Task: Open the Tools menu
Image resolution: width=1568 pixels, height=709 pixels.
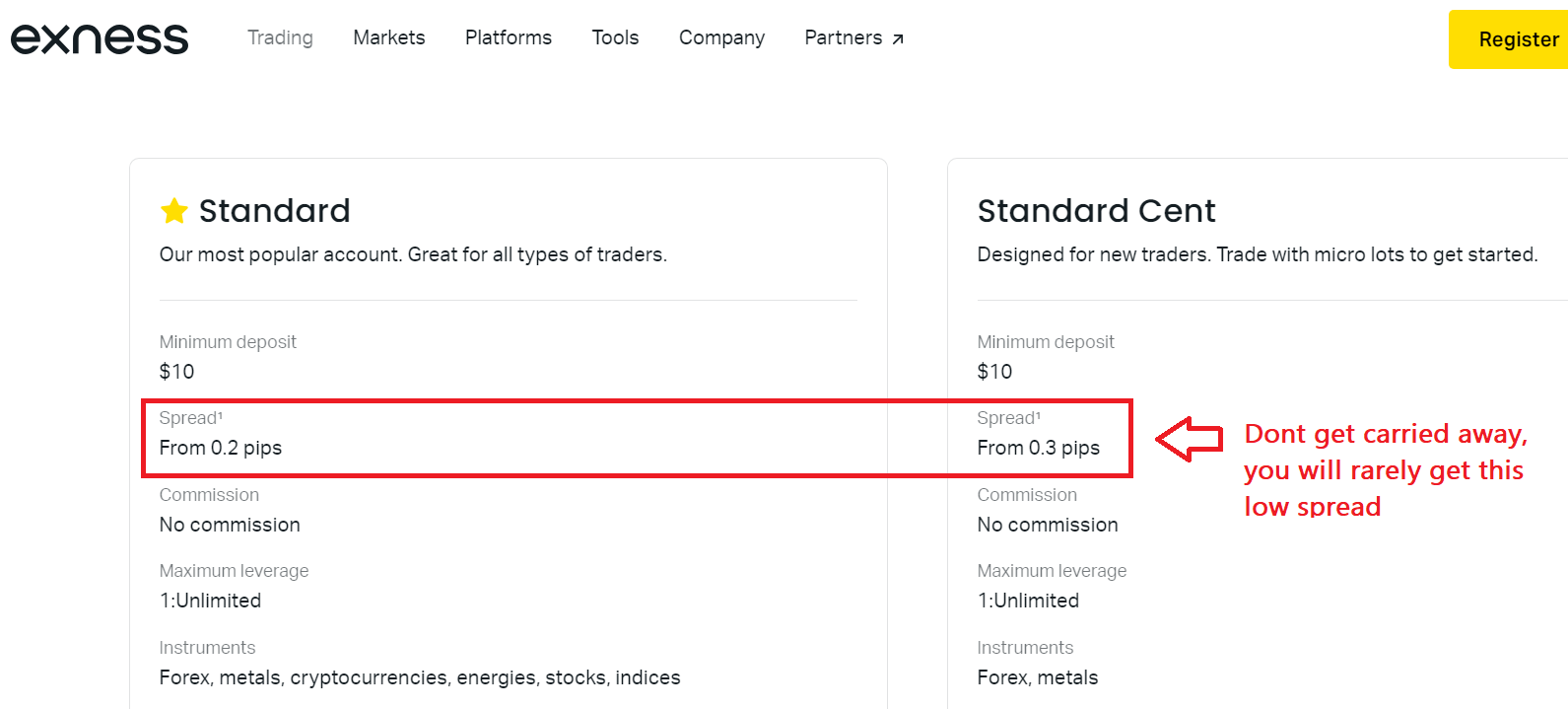Action: coord(615,37)
